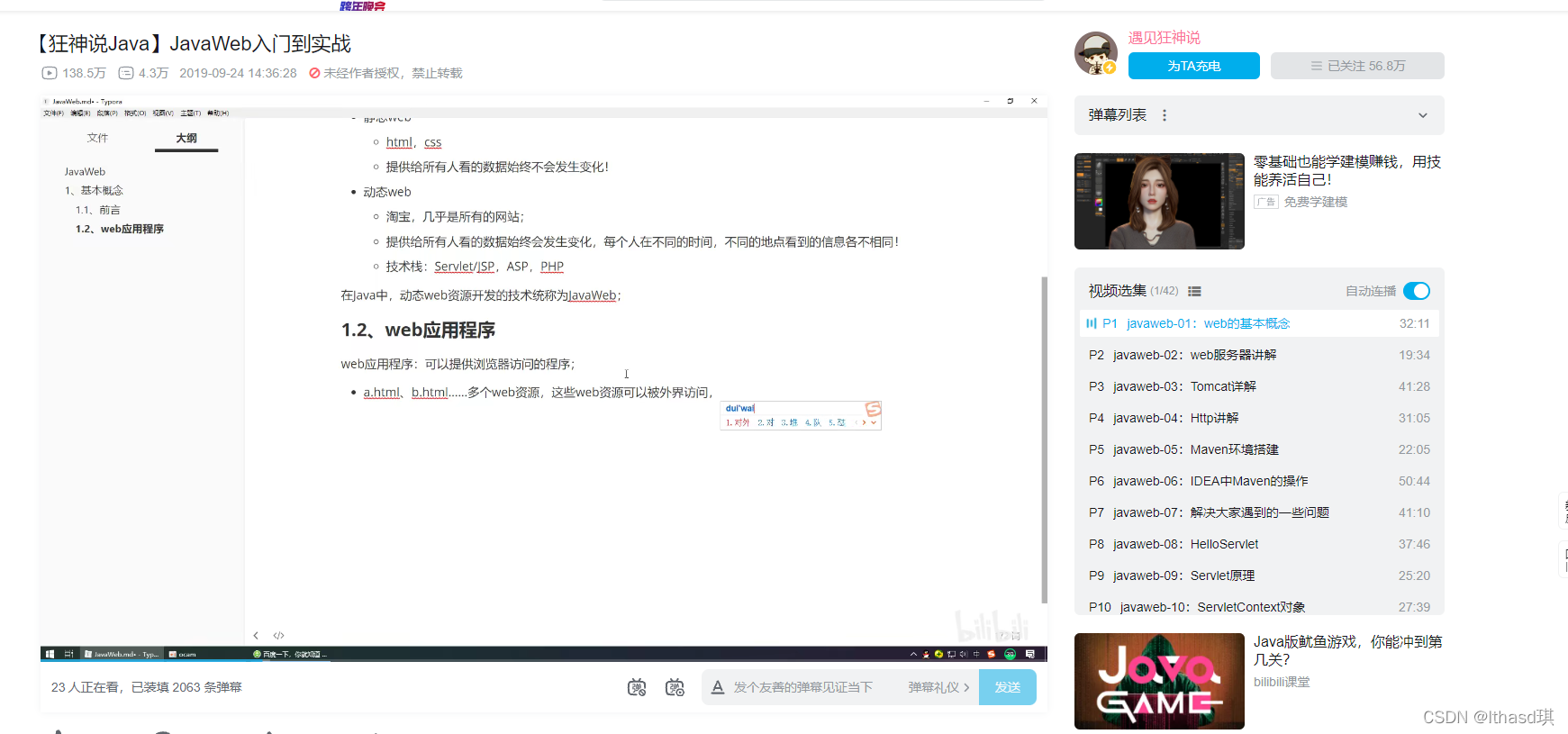Open Typora 段落(P) menu

[x=107, y=113]
